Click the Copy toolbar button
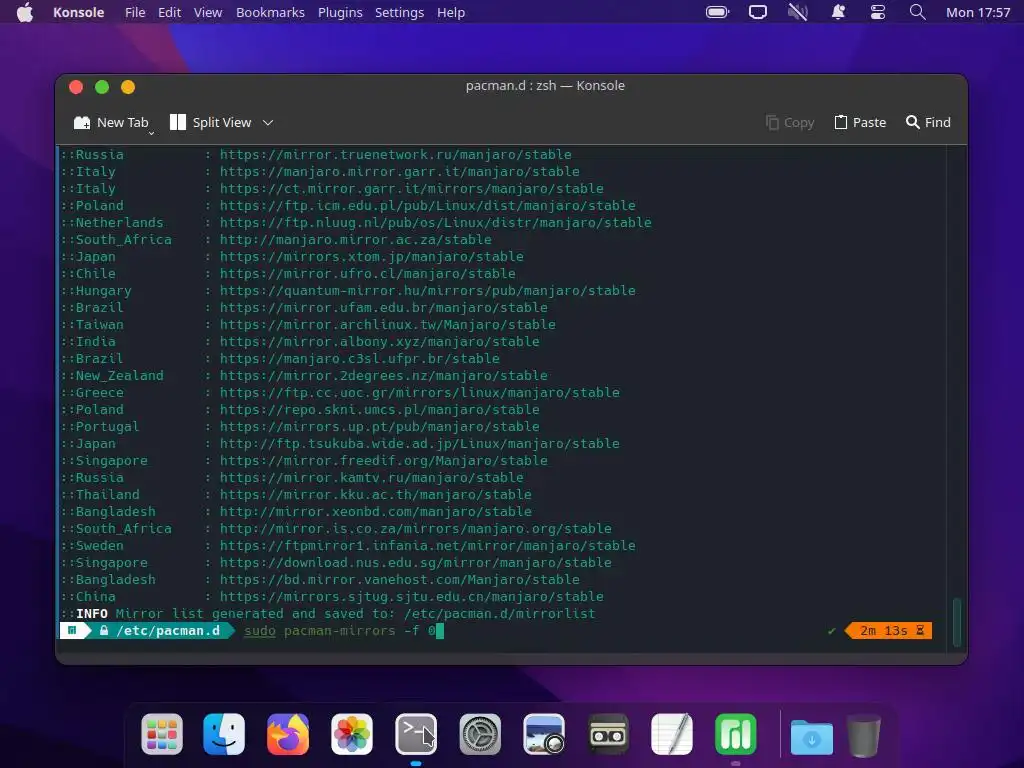The height and width of the screenshot is (768, 1024). tap(790, 122)
